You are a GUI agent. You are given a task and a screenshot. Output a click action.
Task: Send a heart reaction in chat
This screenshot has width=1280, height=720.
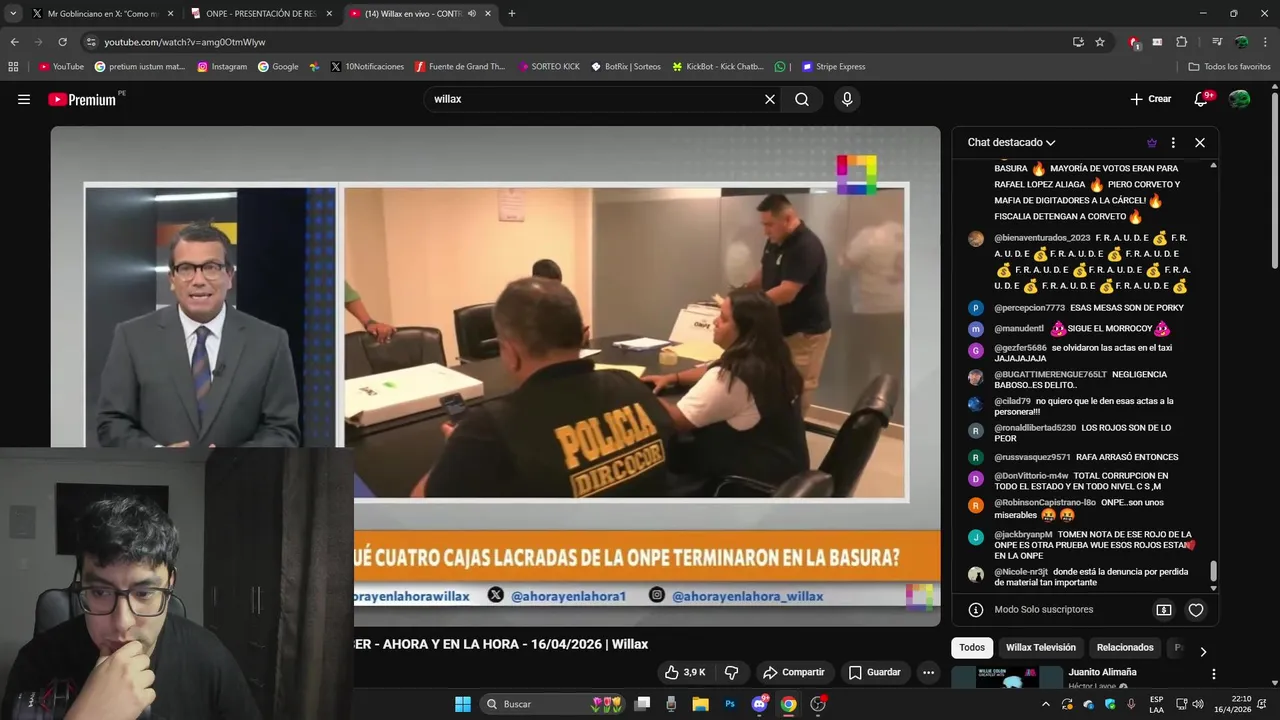tap(1196, 609)
